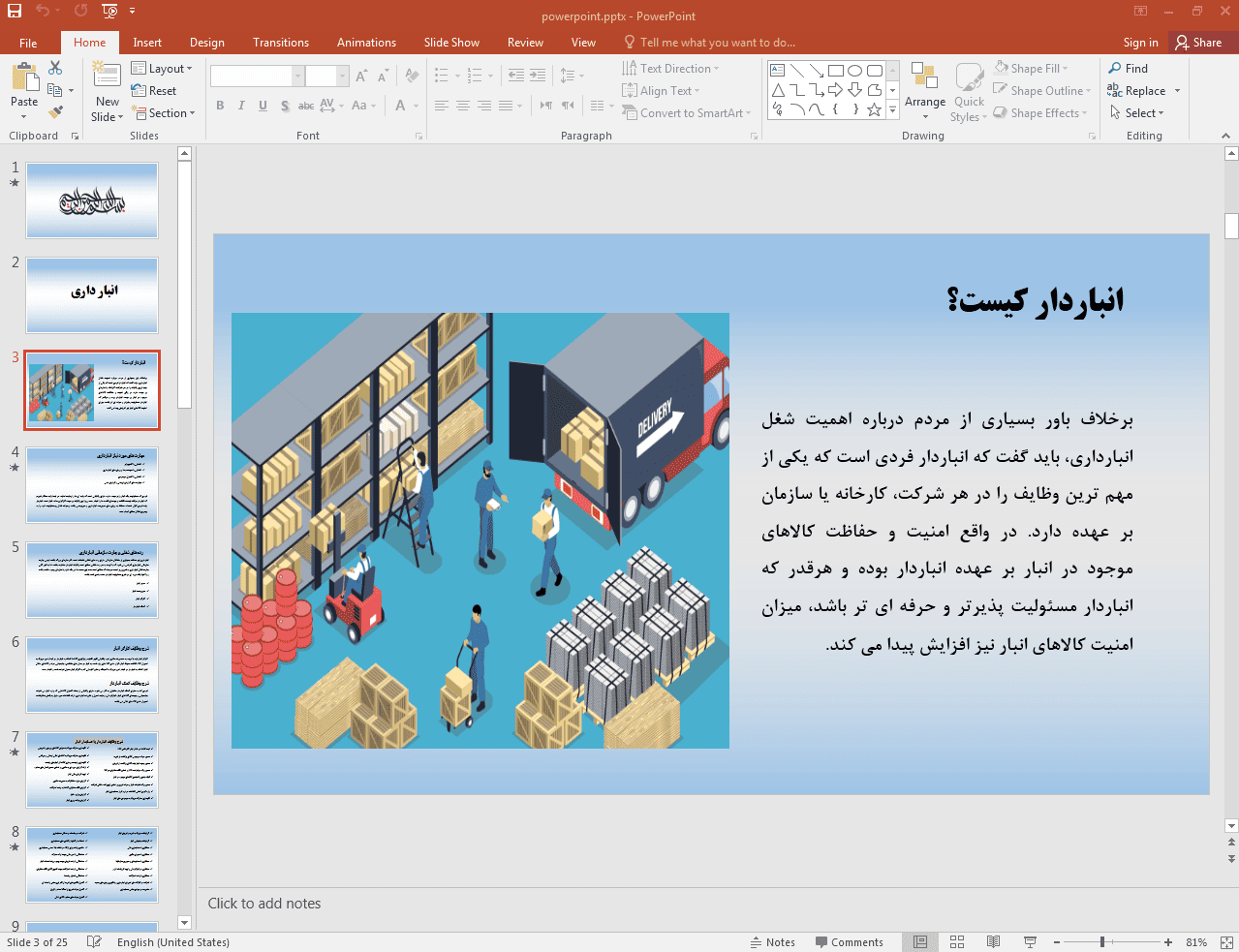Toggle the Notes pane
The height and width of the screenshot is (952, 1239).
772,942
